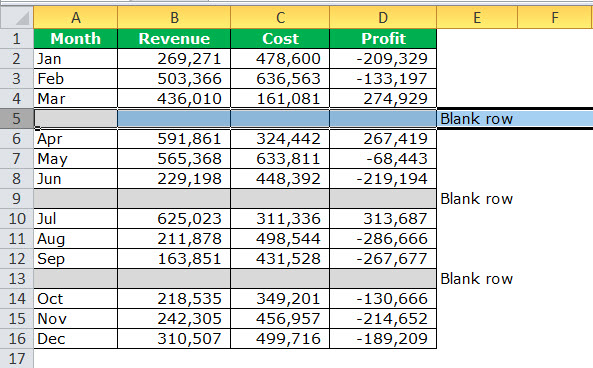
Task: Click empty gray cell A9
Action: 76,199
